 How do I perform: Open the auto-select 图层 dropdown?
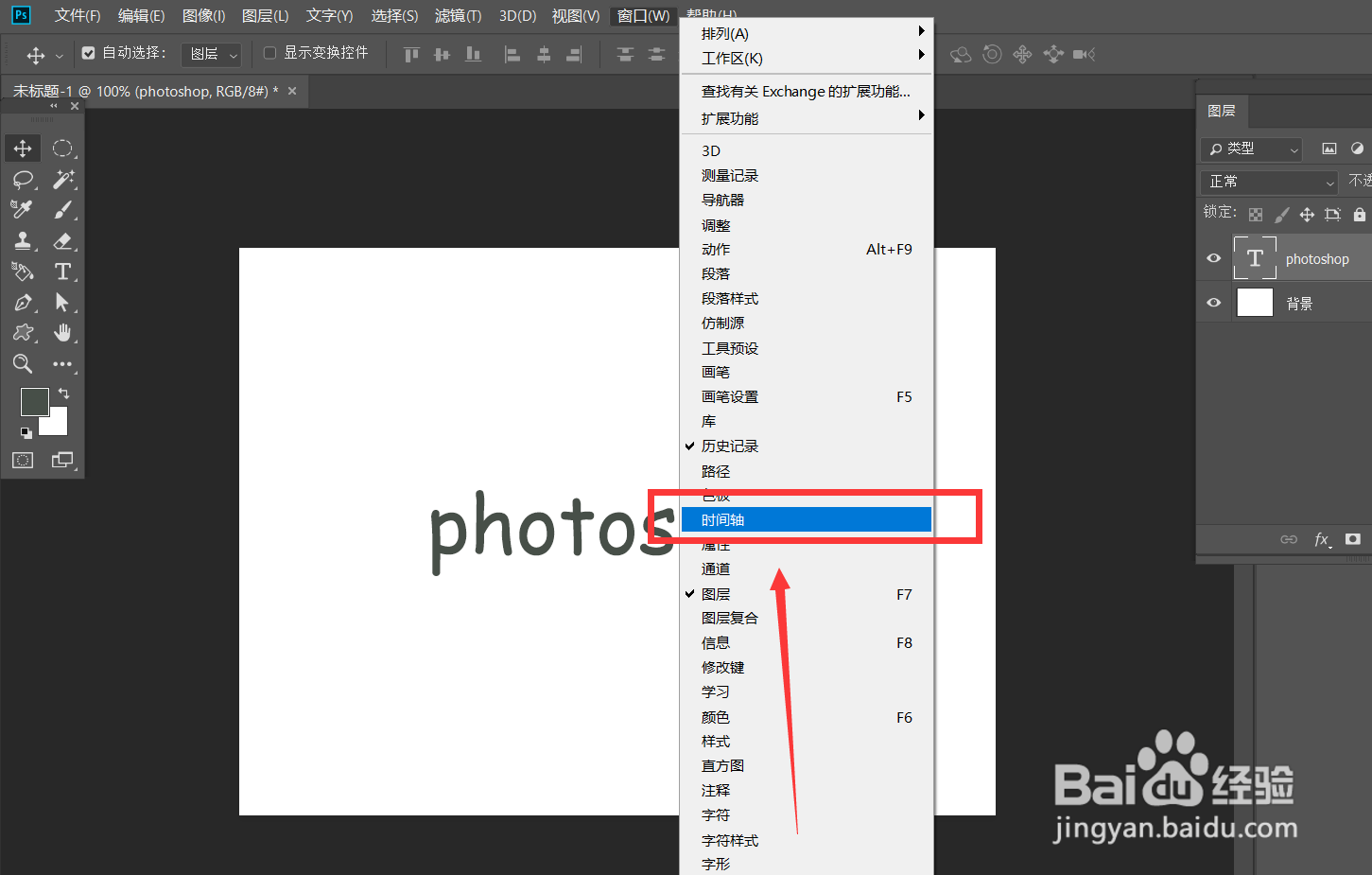tap(211, 54)
